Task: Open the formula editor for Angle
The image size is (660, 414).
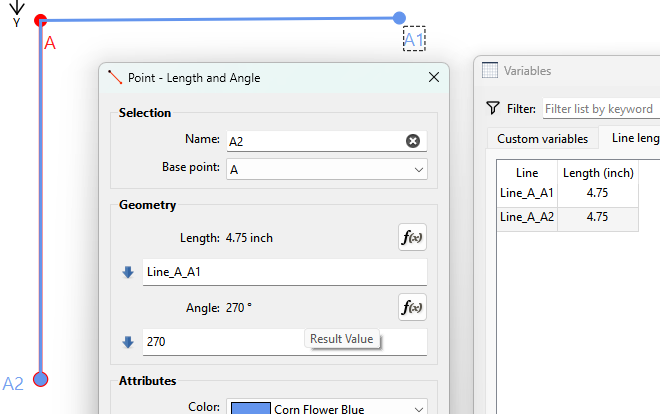Action: click(412, 307)
